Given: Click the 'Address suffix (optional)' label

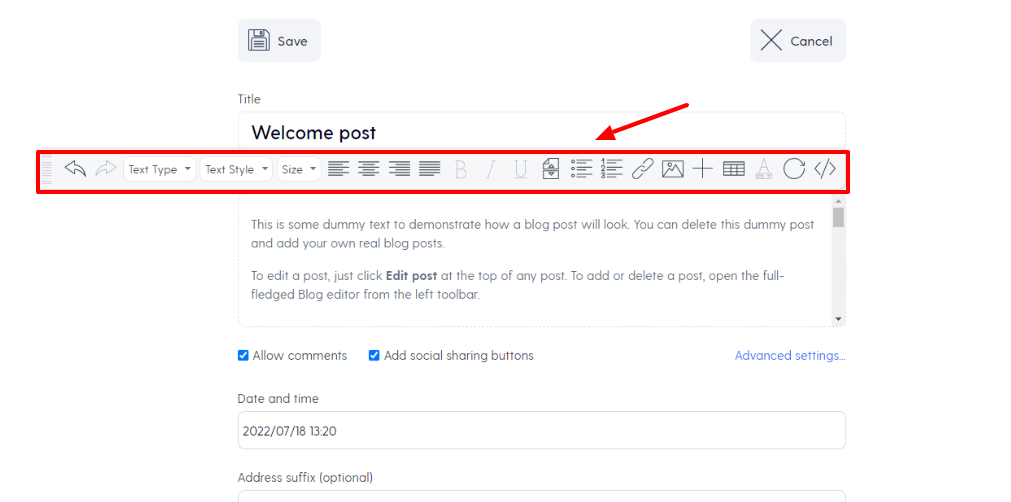Looking at the screenshot, I should click(306, 478).
